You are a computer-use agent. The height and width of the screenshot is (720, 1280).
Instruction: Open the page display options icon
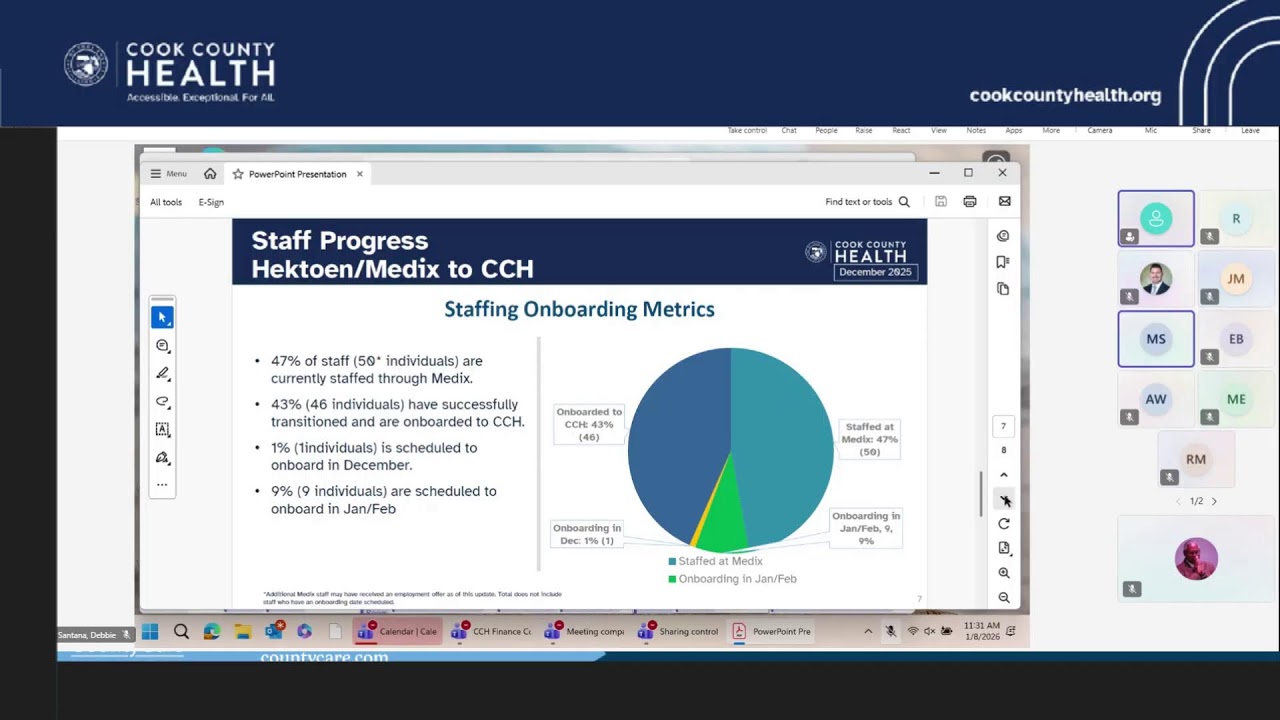pos(1004,548)
